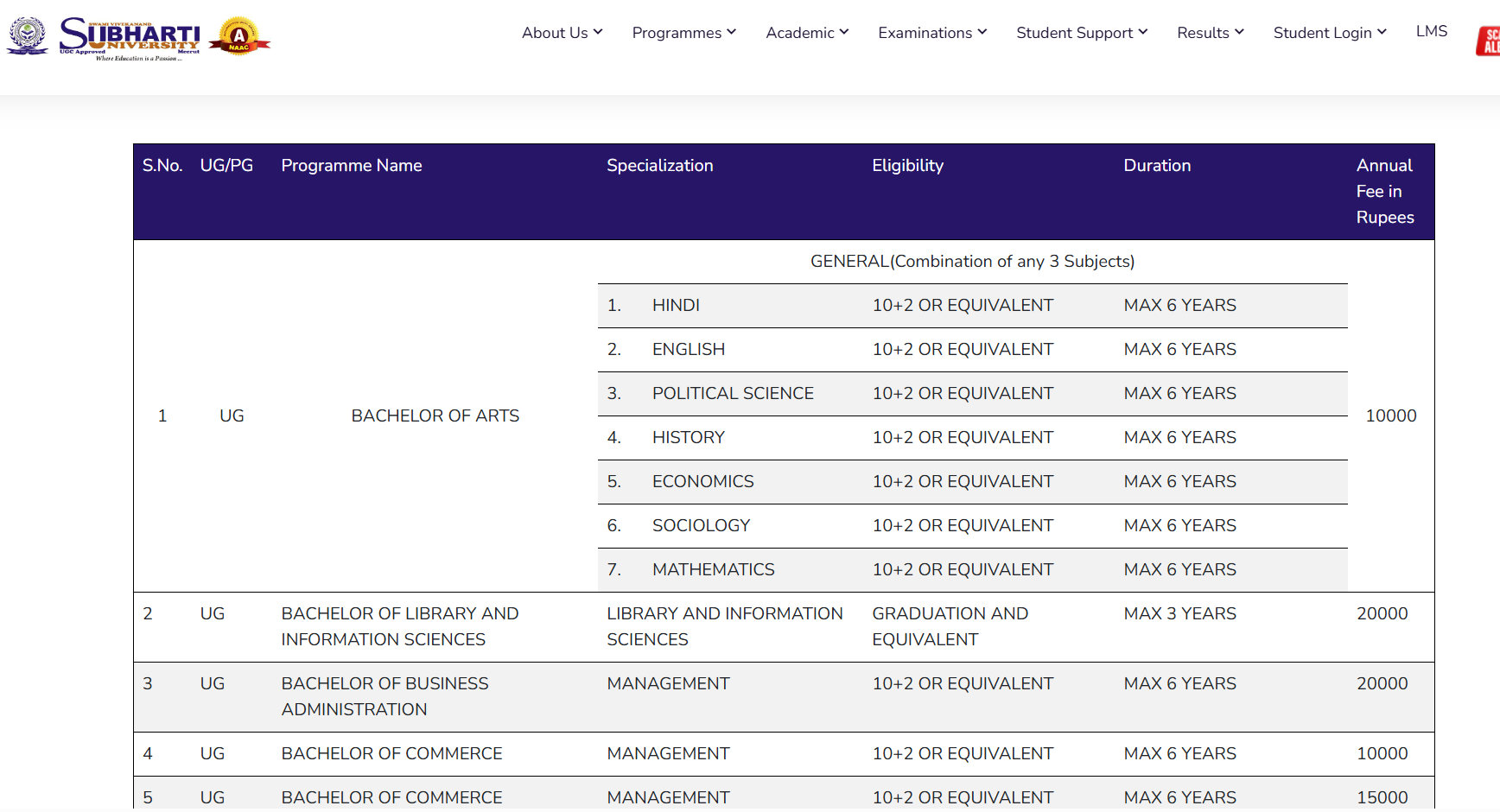Click the university emblem seal logo

click(x=28, y=35)
